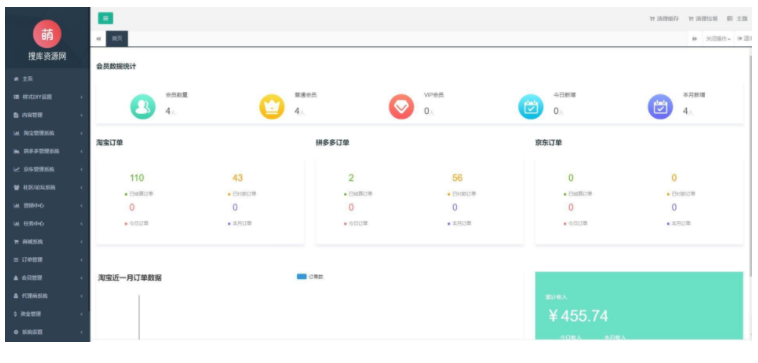Click the yellow crown 普通会员 icon

(x=272, y=106)
